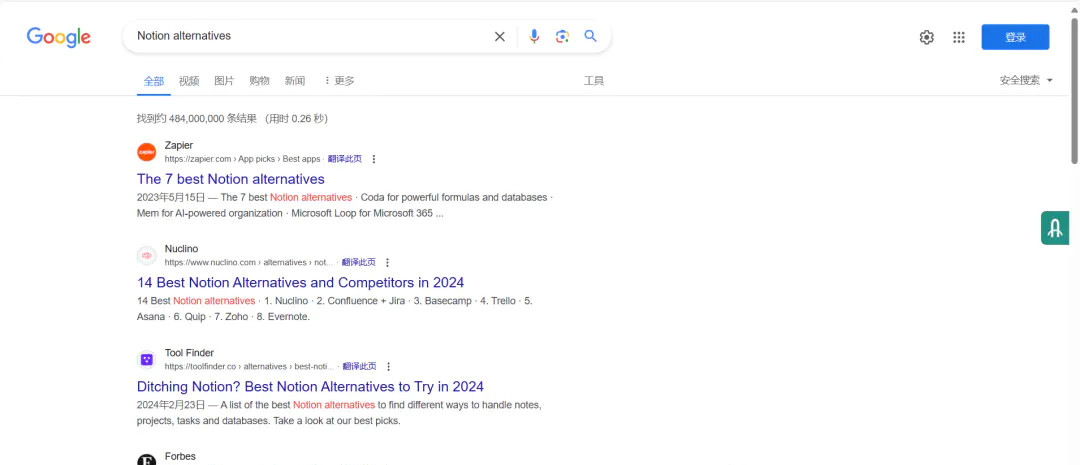
Task: Open more options for Nuclino result
Action: (x=388, y=263)
